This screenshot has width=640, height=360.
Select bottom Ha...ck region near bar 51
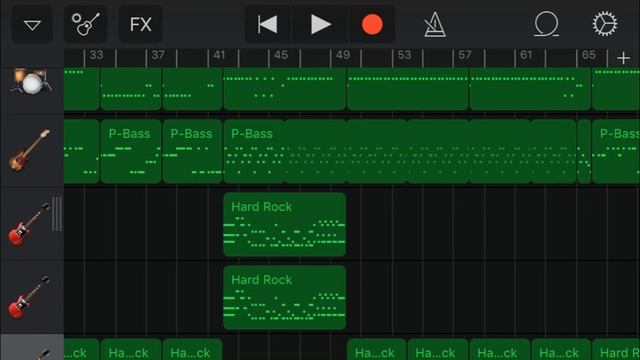coord(376,350)
